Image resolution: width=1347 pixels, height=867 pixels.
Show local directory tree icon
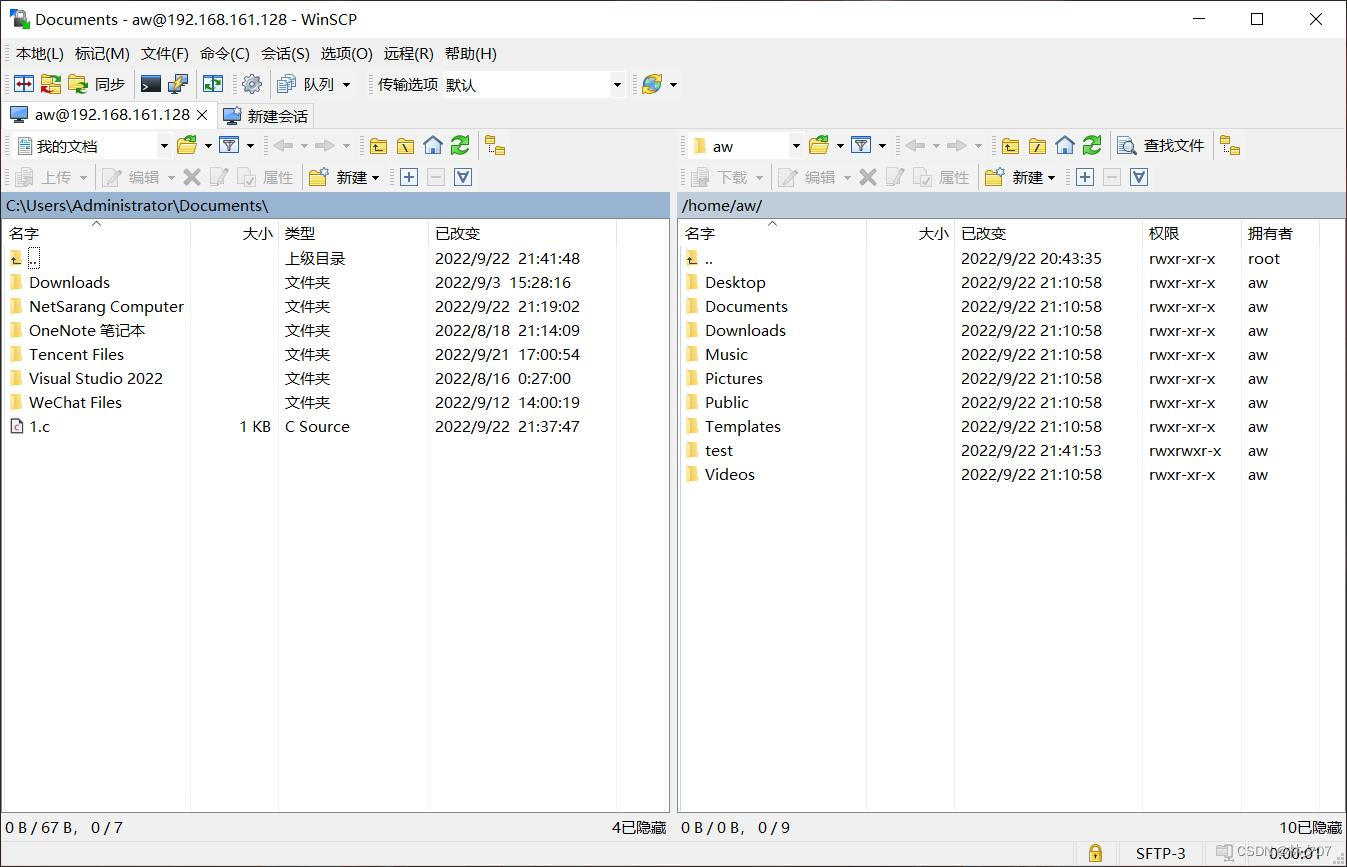pyautogui.click(x=495, y=146)
